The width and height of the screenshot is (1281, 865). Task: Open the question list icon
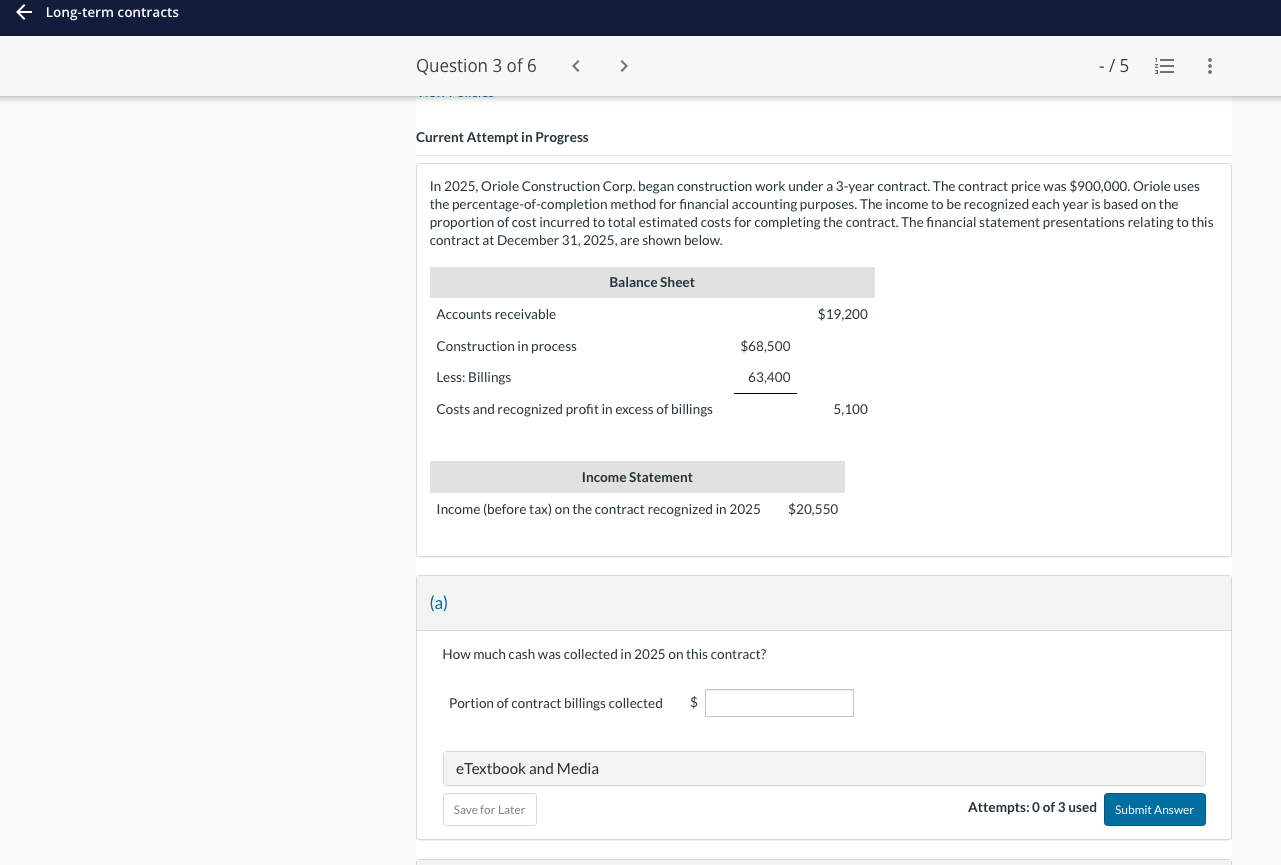(1164, 66)
